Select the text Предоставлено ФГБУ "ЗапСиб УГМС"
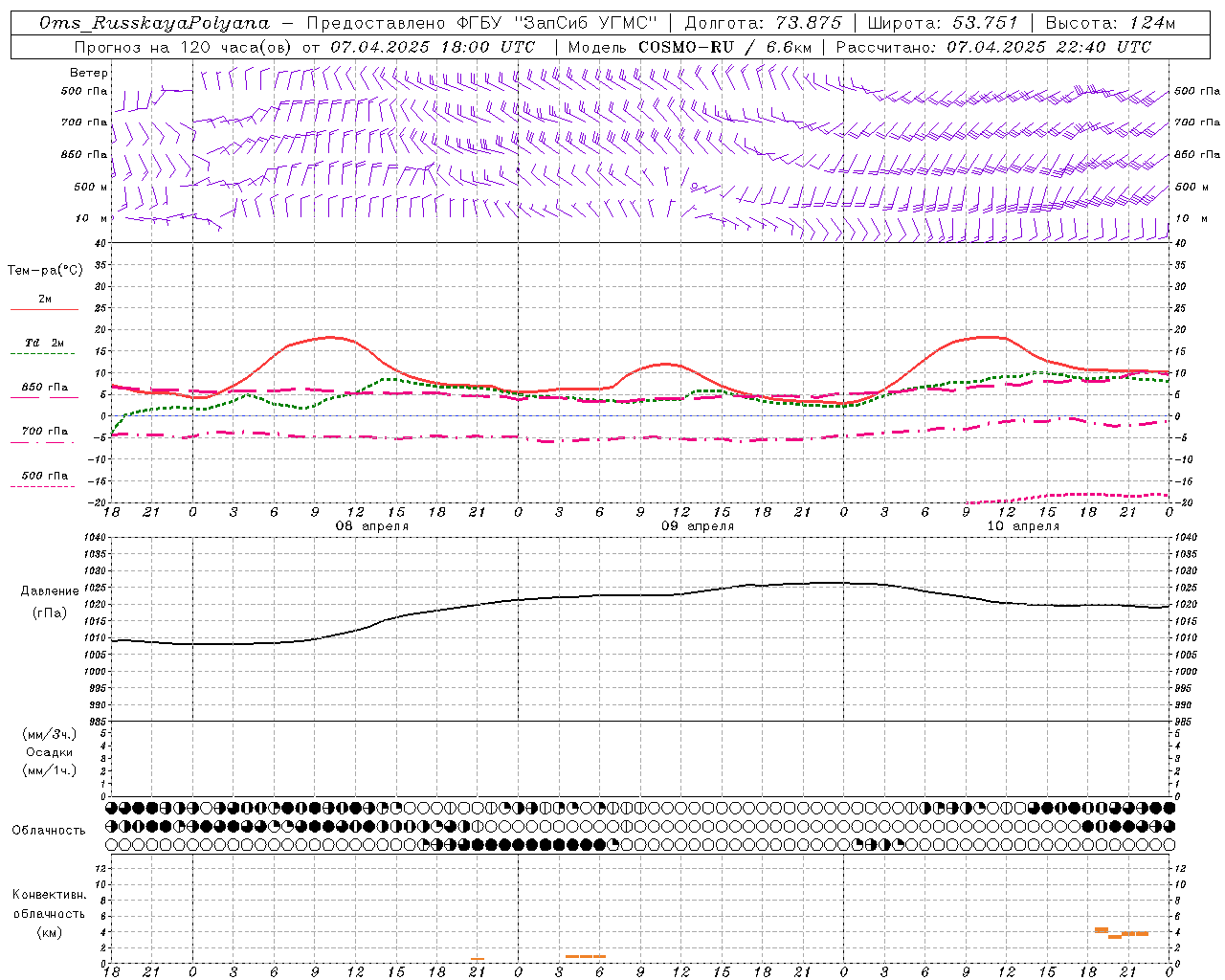Image resolution: width=1225 pixels, height=980 pixels. point(482,23)
